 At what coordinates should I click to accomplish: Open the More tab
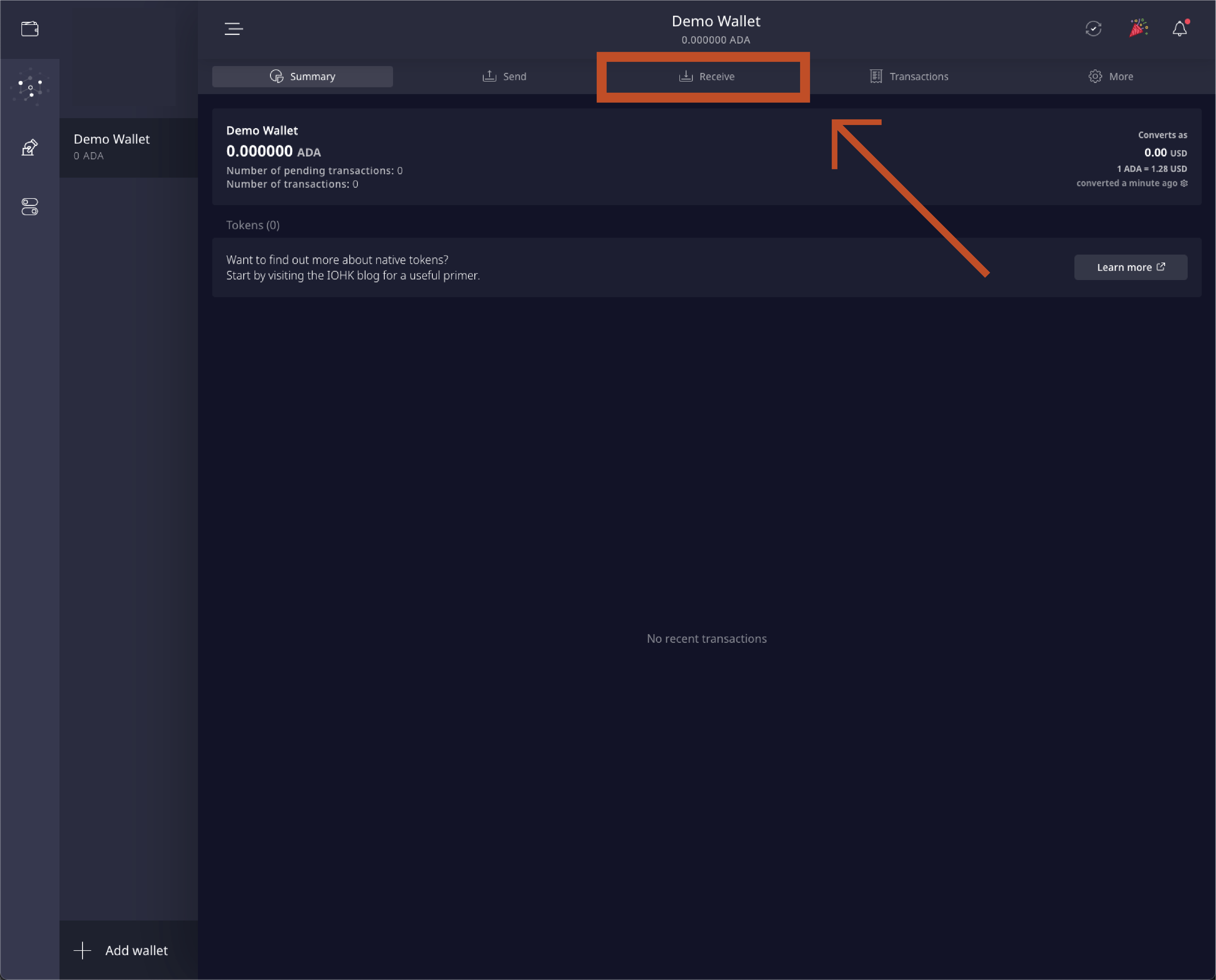point(1110,76)
